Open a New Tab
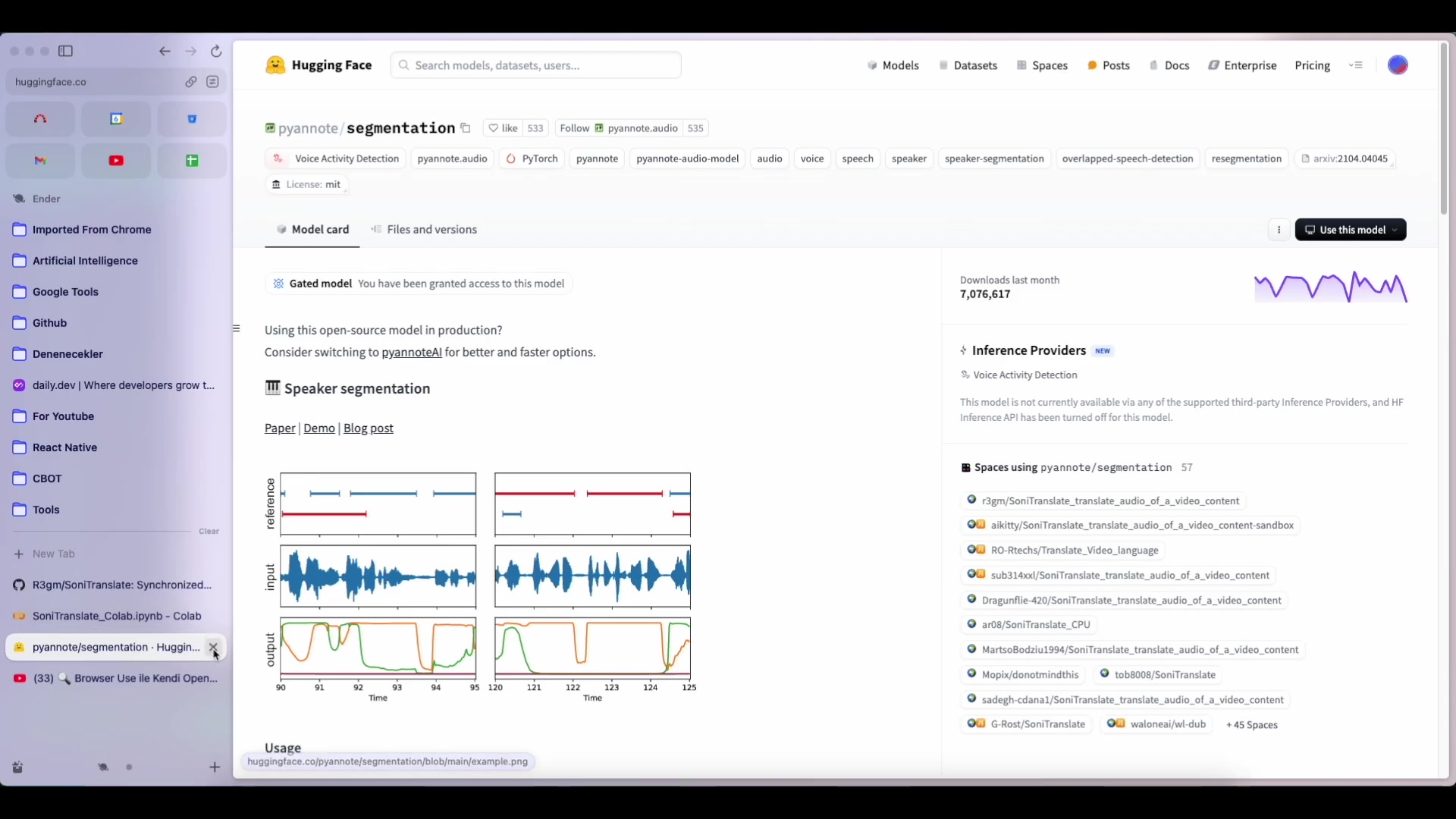The width and height of the screenshot is (1456, 819). coord(116,554)
